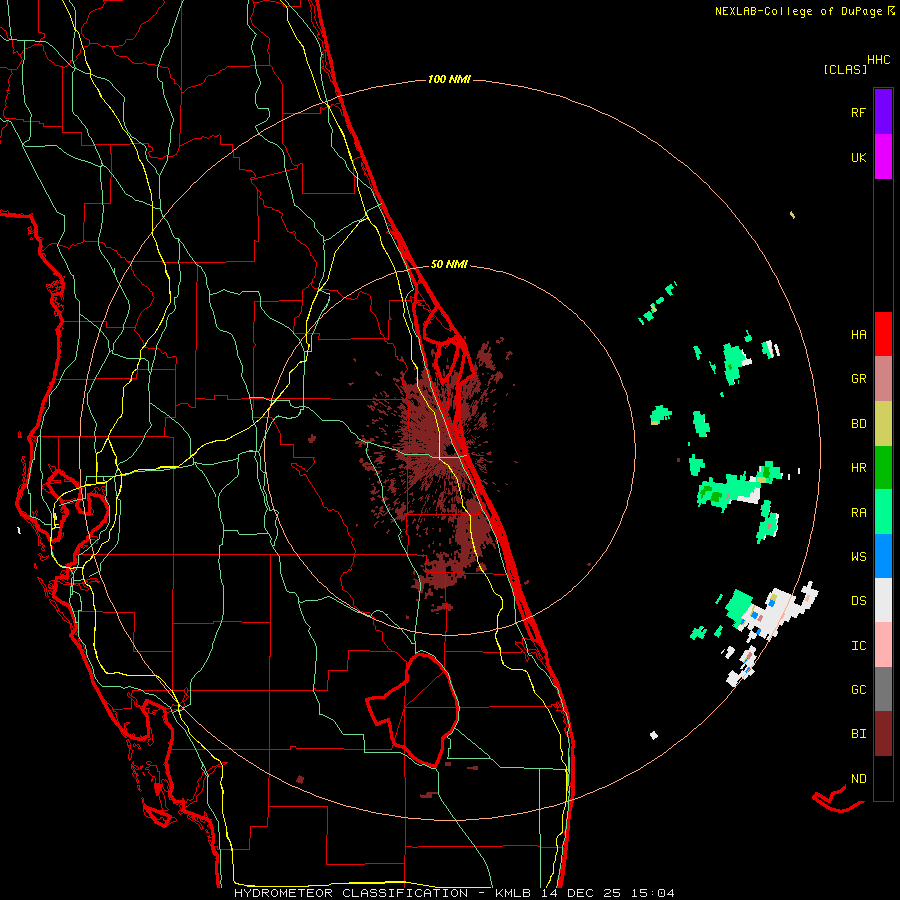Viewport: 900px width, 900px height.
Task: Click the BD legend label
Action: click(858, 424)
